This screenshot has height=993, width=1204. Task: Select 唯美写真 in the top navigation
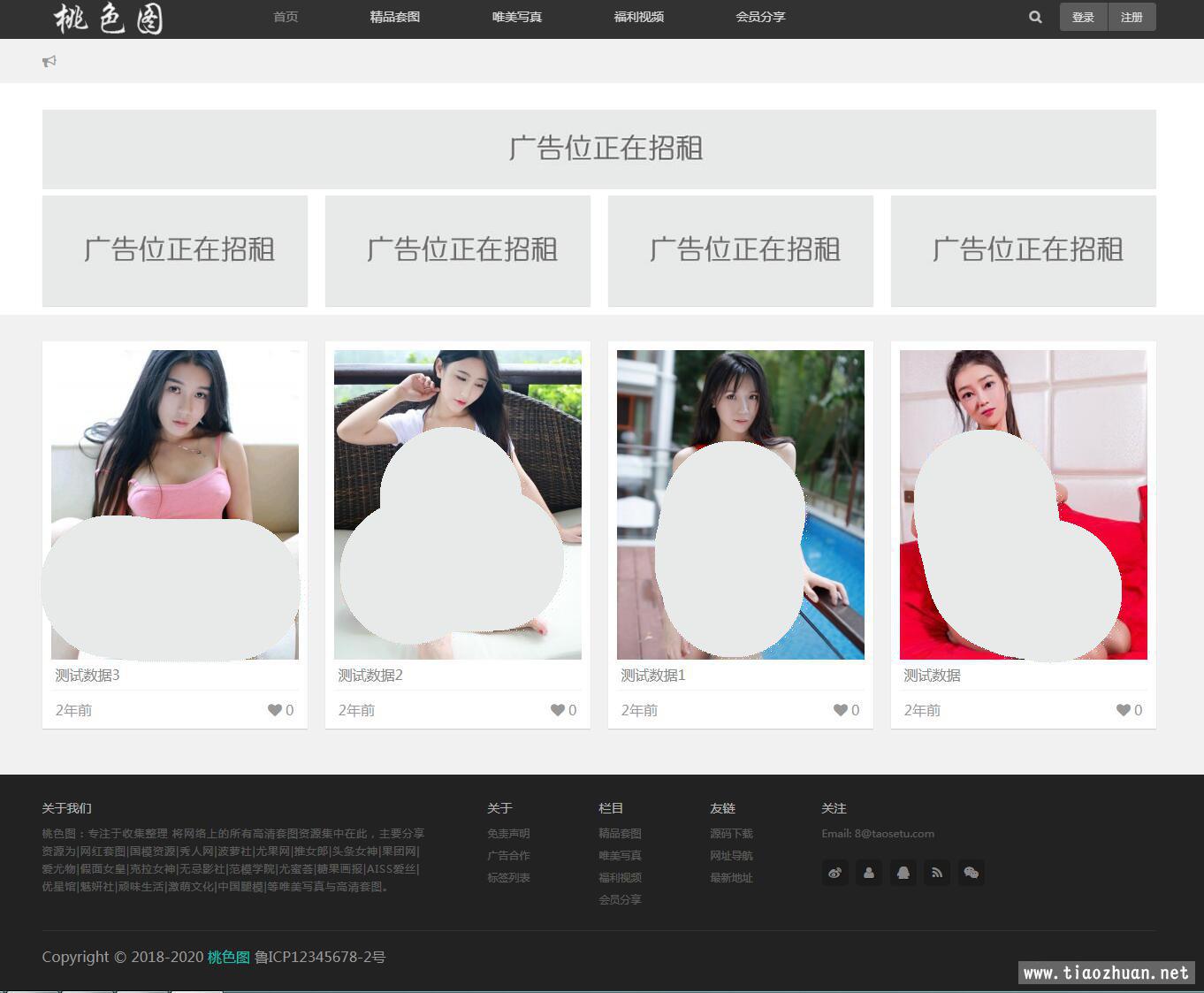click(x=517, y=17)
